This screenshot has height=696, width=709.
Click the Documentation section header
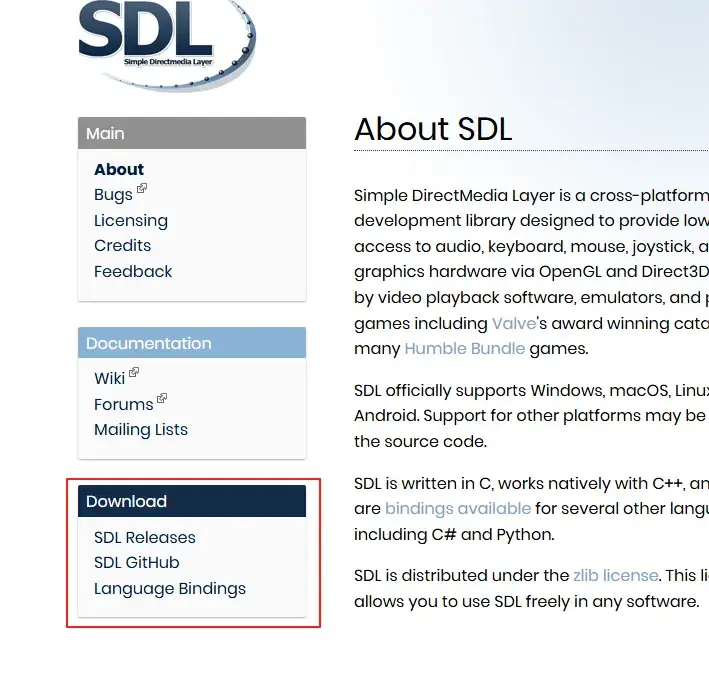click(192, 343)
